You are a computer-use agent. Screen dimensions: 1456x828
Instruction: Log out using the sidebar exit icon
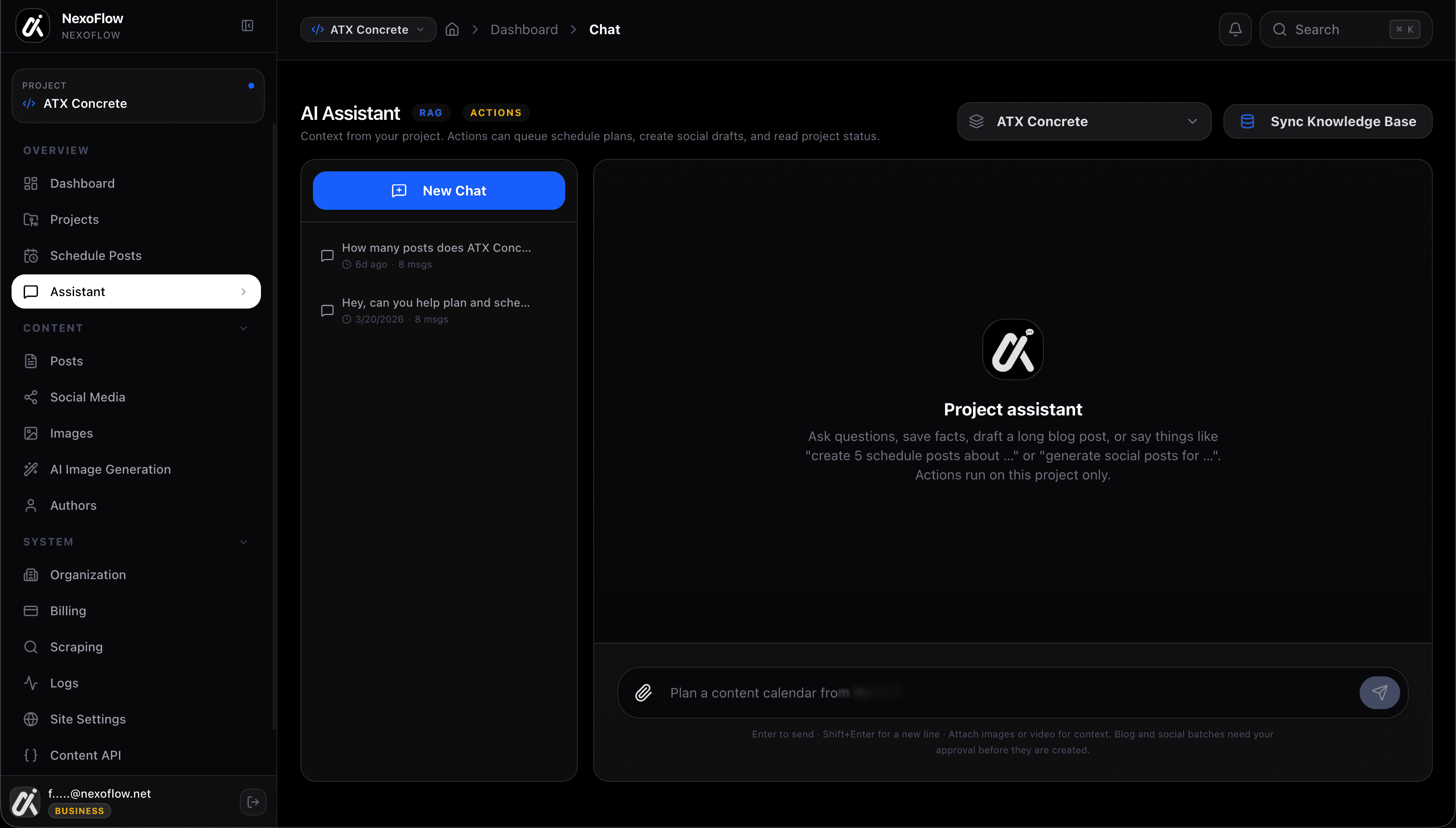pos(253,802)
